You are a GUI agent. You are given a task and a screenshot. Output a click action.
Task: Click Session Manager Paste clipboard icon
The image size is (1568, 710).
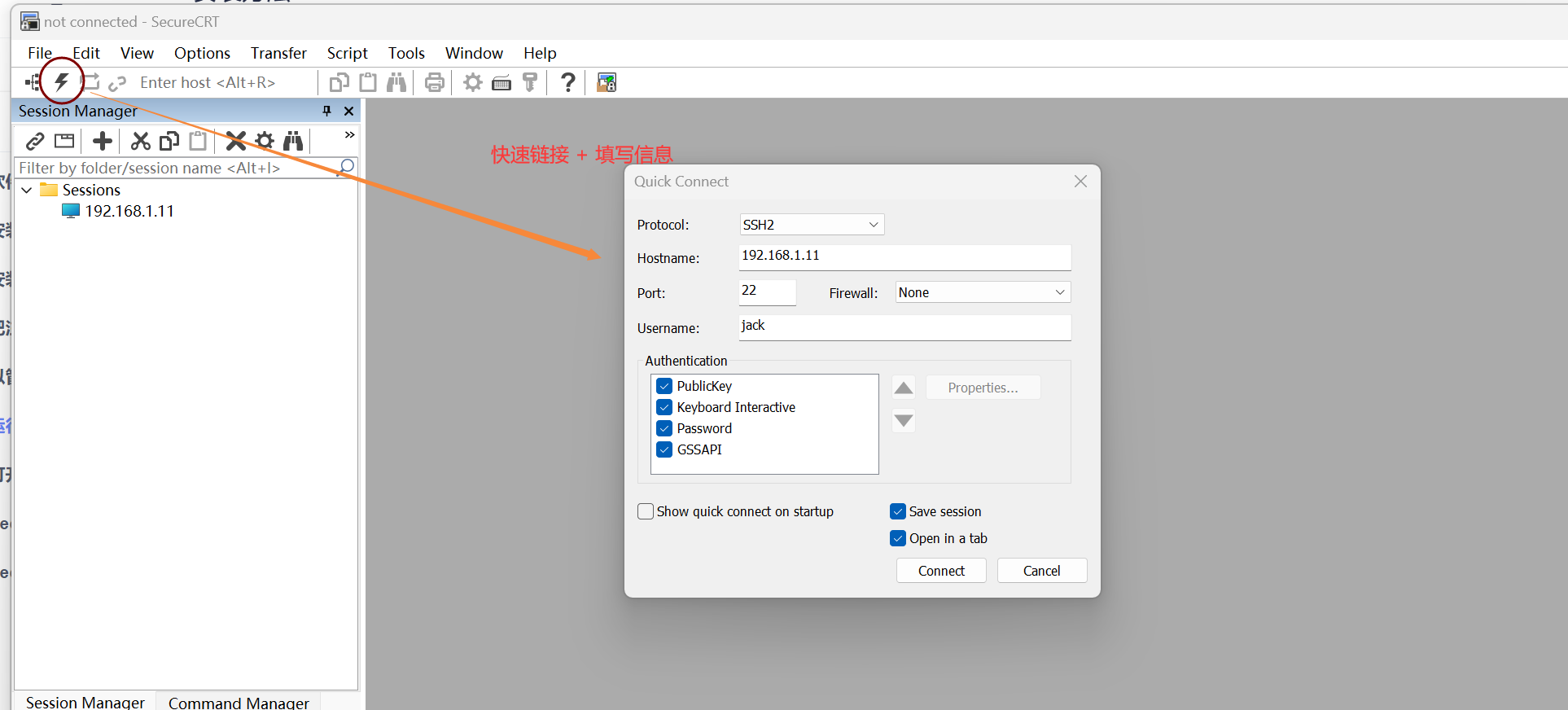(198, 142)
